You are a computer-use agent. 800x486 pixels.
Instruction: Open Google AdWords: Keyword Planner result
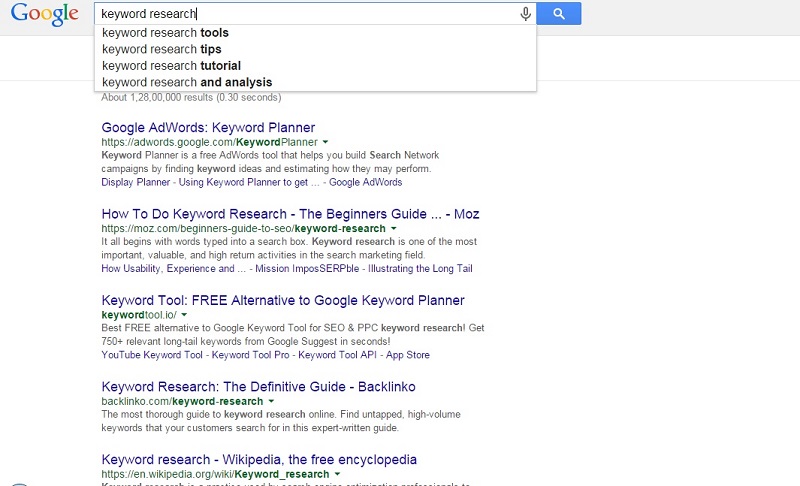(208, 127)
